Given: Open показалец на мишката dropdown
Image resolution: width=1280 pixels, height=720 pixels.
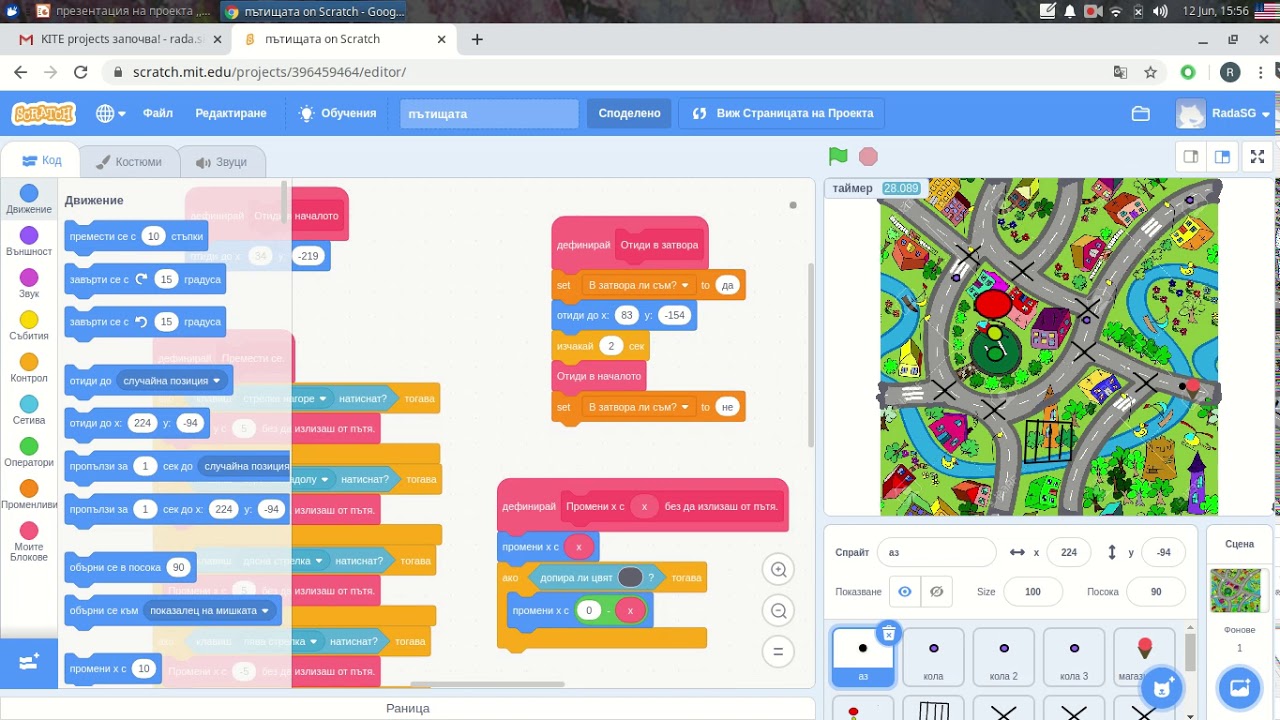Looking at the screenshot, I should coord(211,610).
